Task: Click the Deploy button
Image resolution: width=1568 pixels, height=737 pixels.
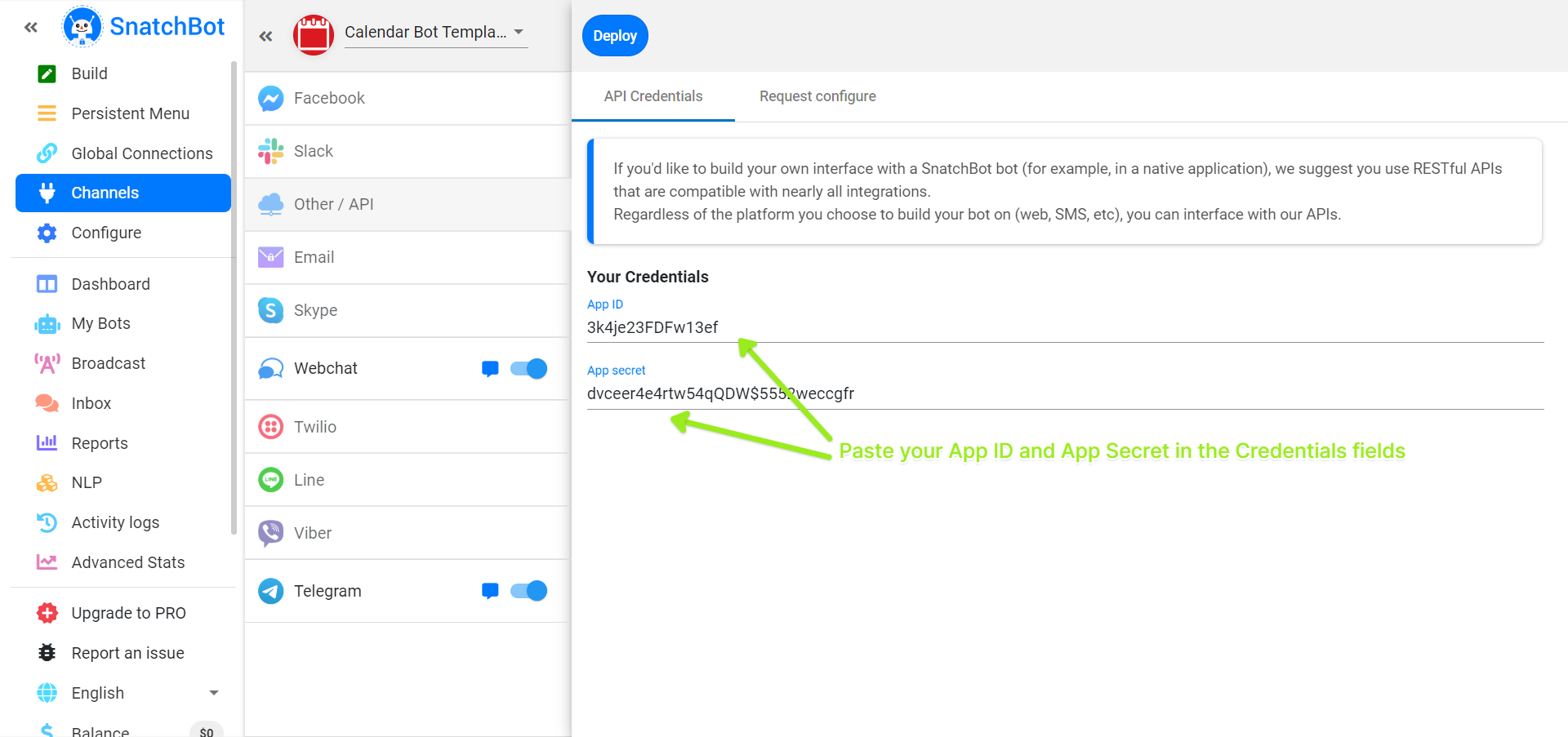Action: coord(615,36)
